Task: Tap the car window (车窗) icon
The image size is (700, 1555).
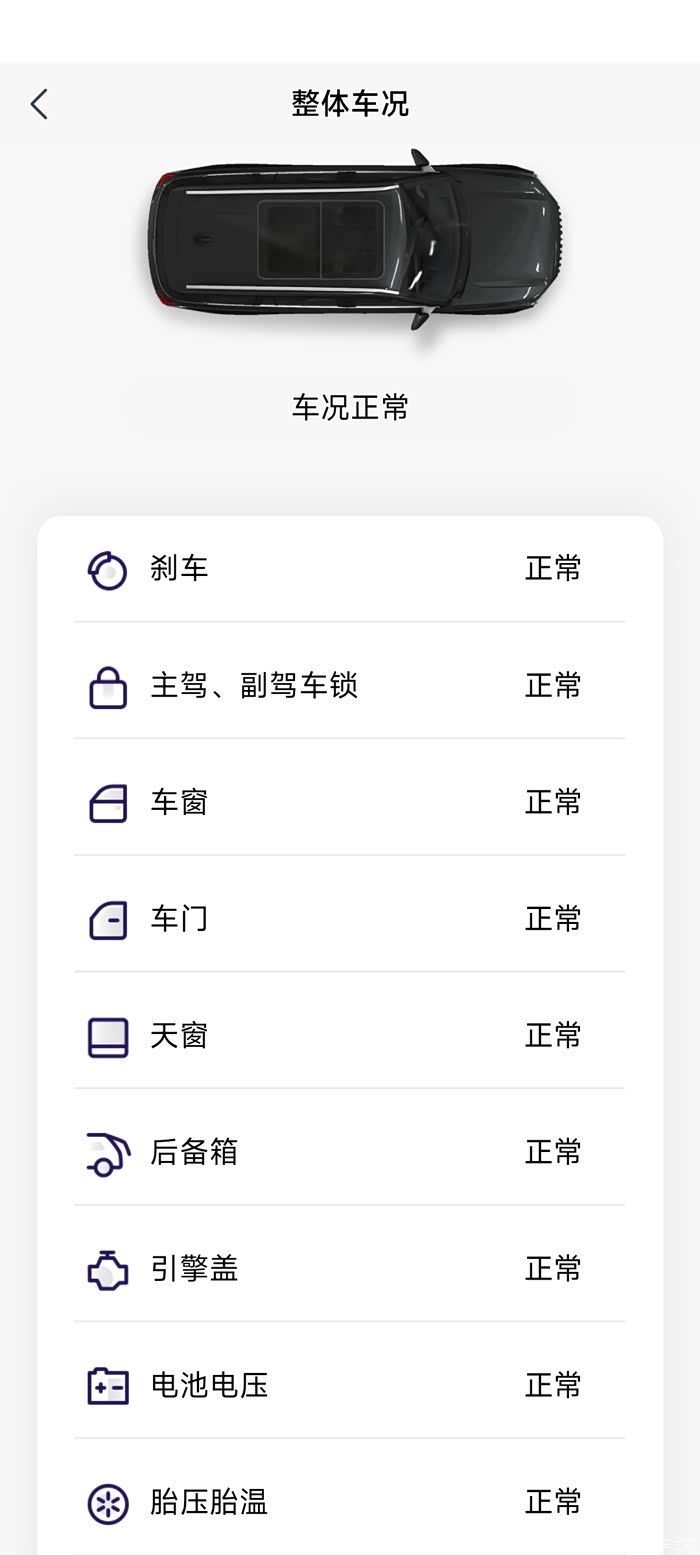Action: (x=107, y=803)
